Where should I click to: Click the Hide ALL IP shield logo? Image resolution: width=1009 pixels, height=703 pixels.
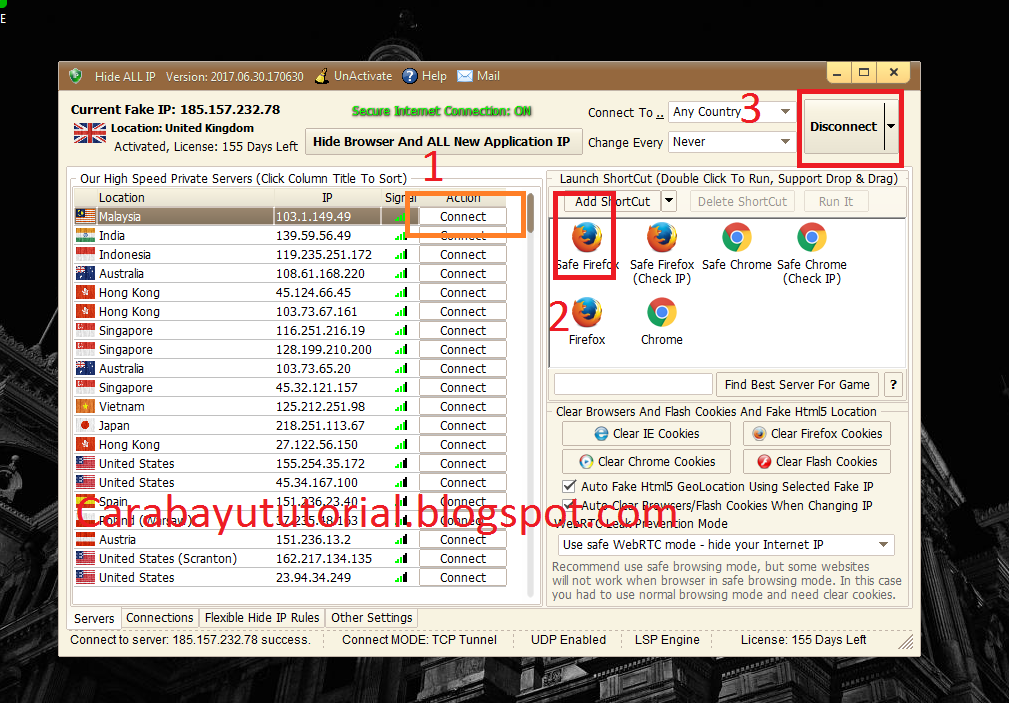pos(76,76)
